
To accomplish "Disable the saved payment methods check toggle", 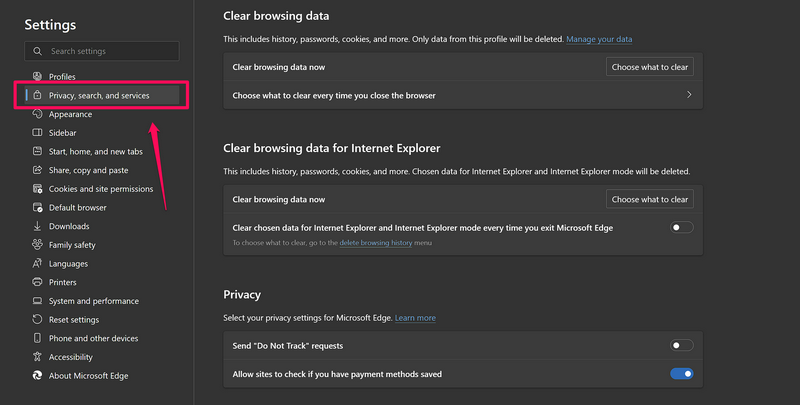I will 681,374.
